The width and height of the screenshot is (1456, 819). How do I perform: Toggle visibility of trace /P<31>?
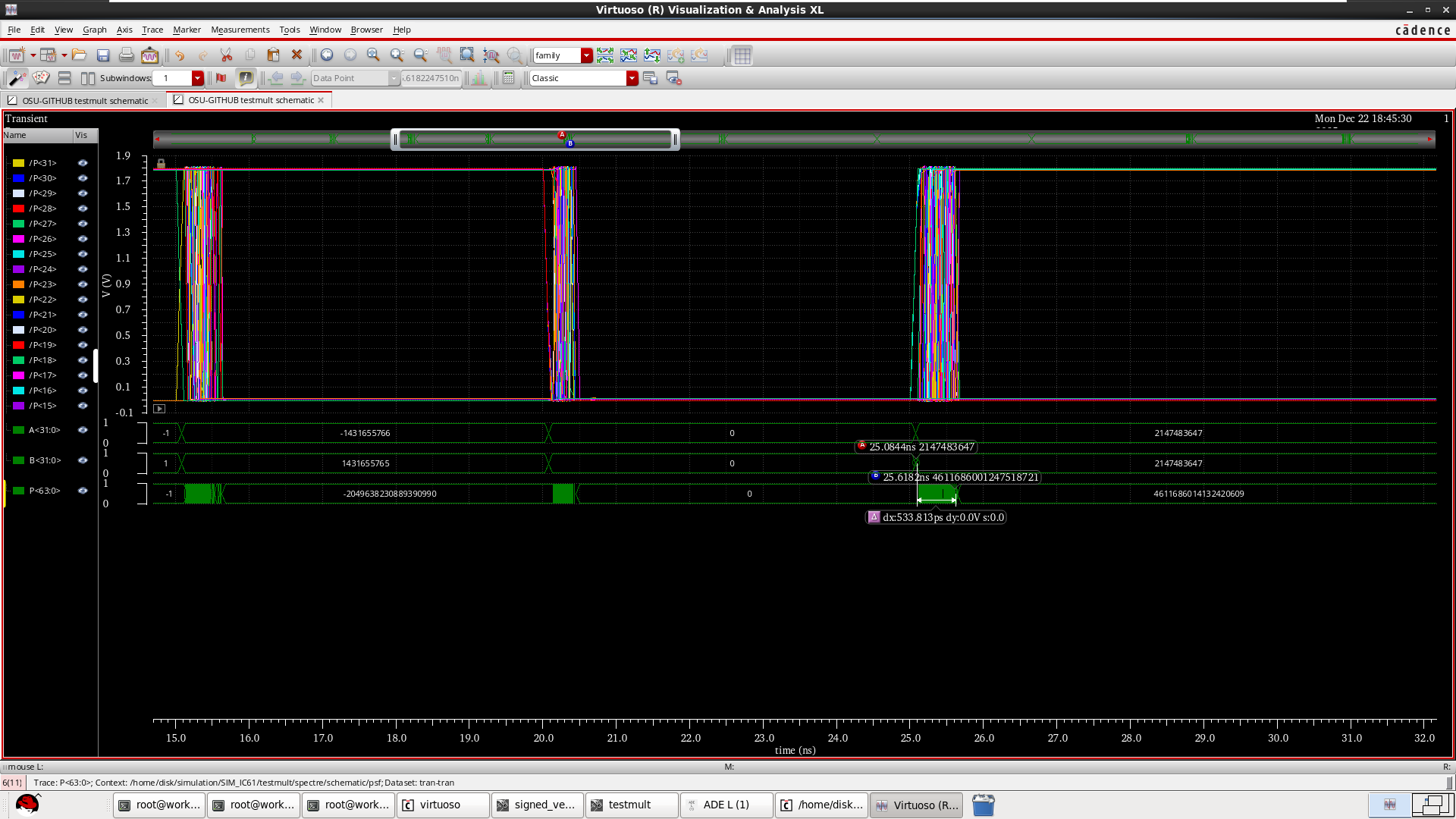coord(83,162)
